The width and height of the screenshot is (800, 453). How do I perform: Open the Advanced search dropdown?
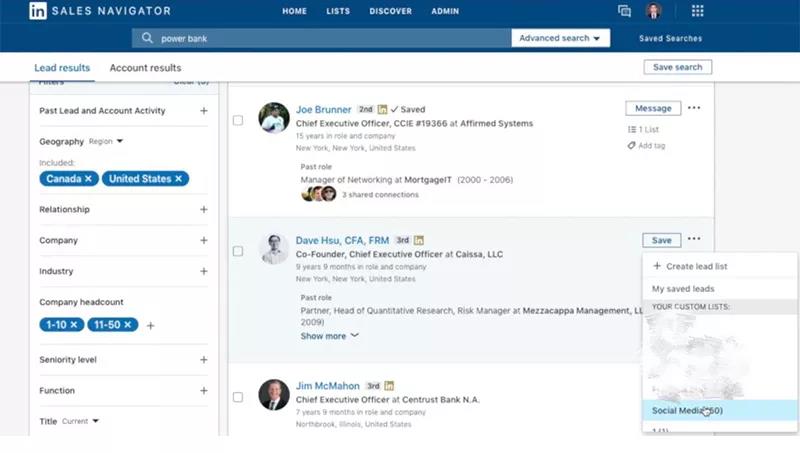[x=560, y=38]
